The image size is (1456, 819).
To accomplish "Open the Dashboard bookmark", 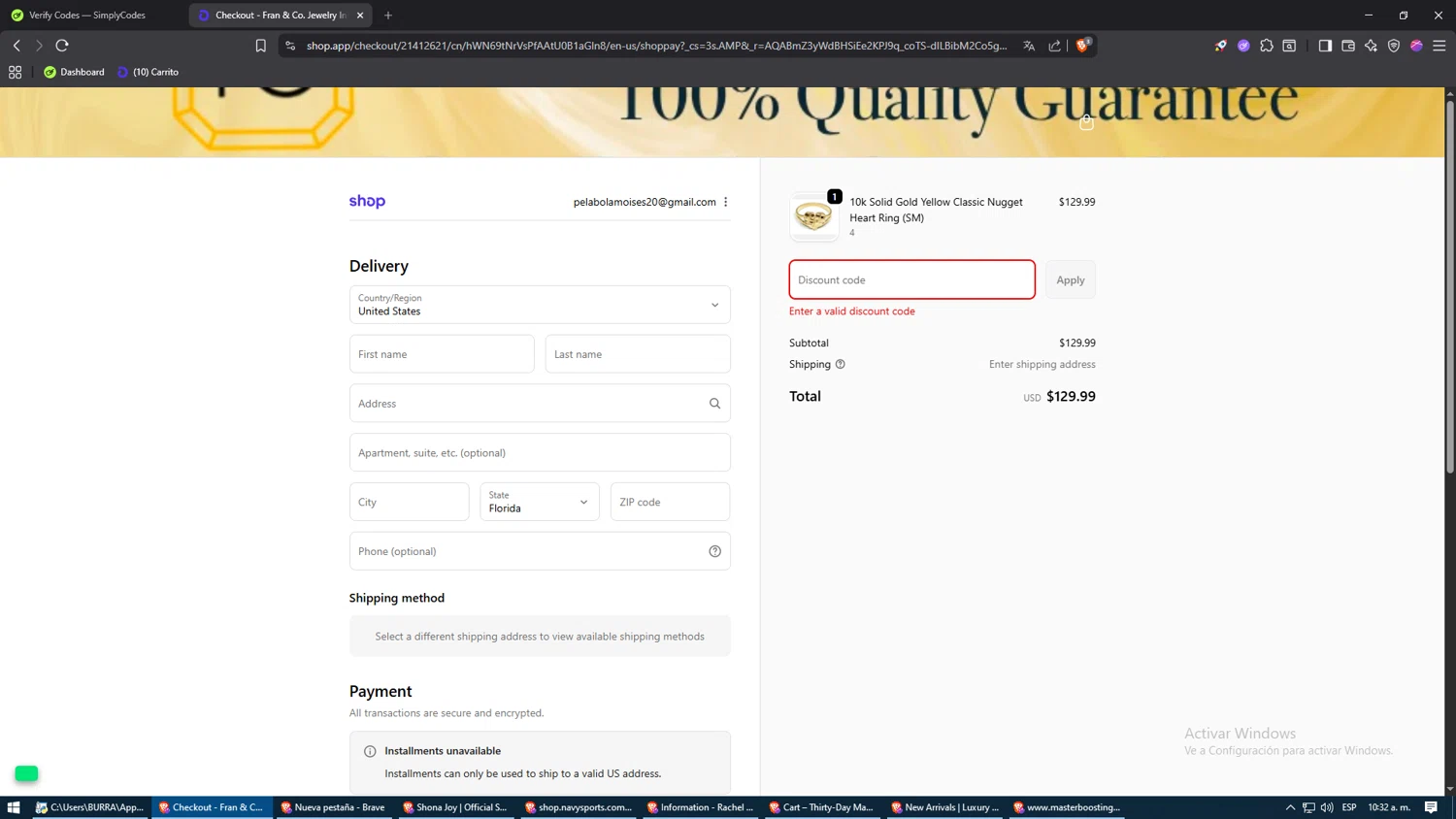I will (x=74, y=72).
